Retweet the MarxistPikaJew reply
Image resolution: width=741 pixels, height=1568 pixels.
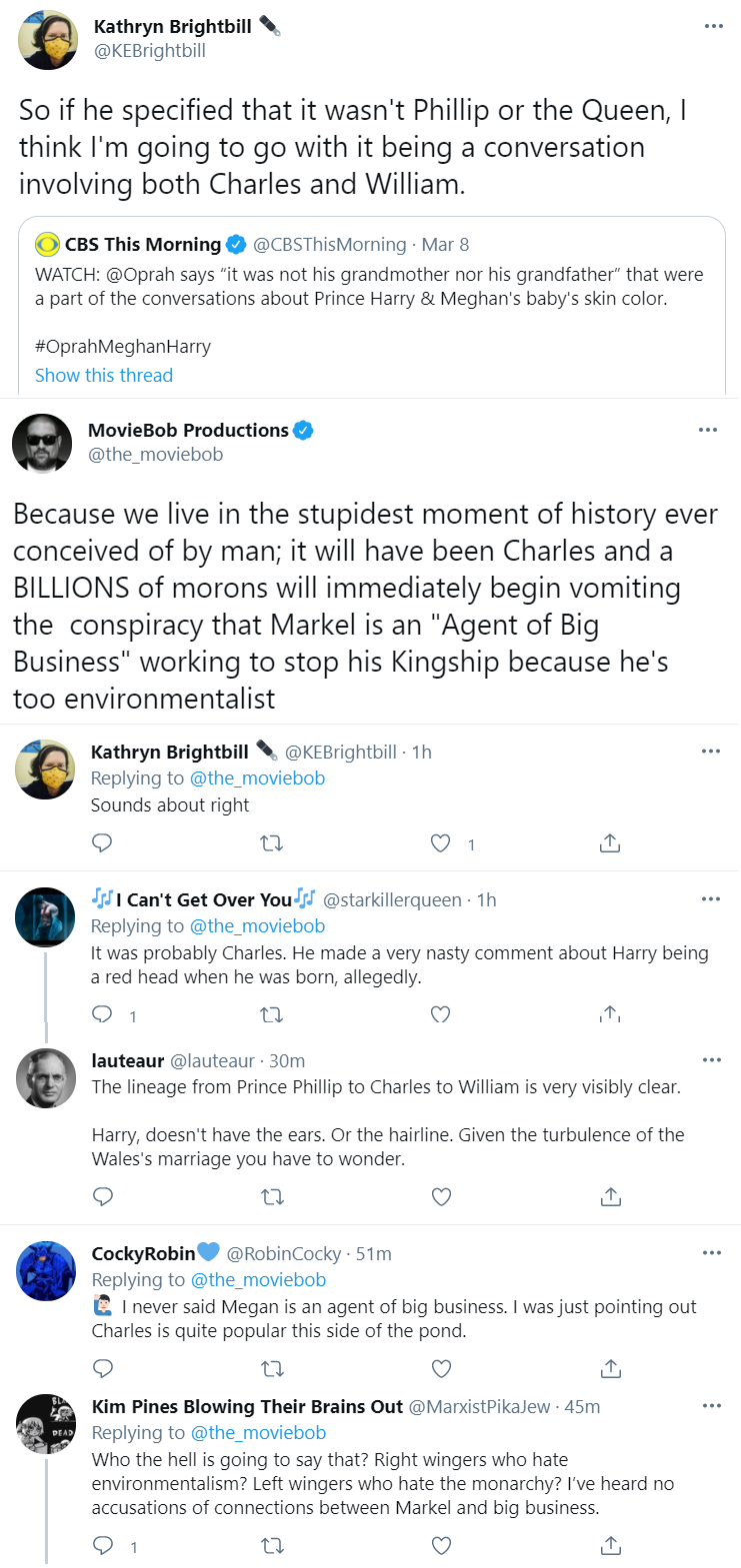click(272, 1546)
